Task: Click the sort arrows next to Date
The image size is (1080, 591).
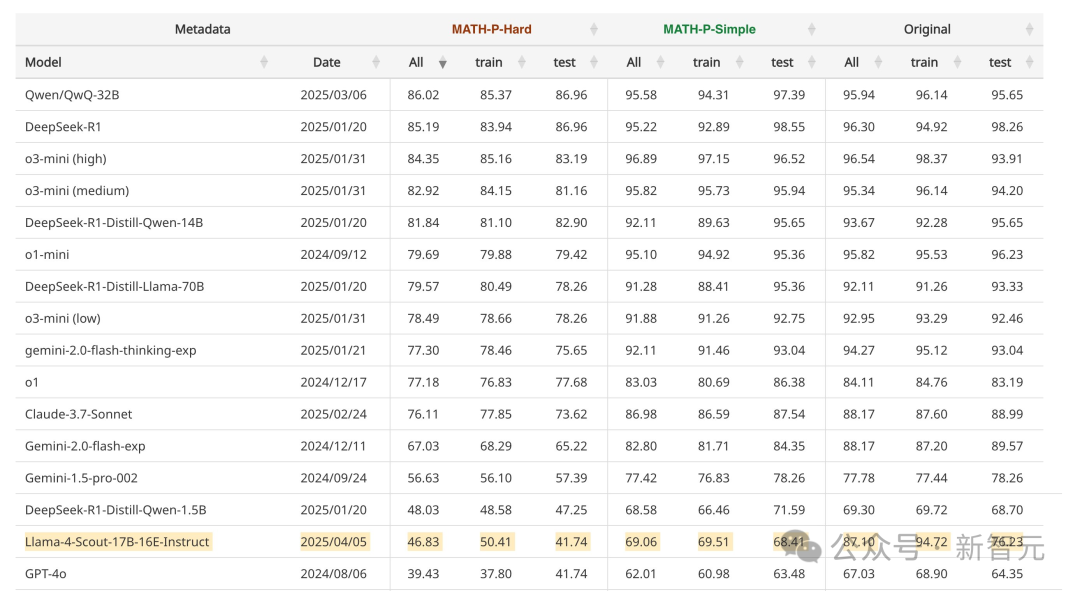Action: point(376,62)
